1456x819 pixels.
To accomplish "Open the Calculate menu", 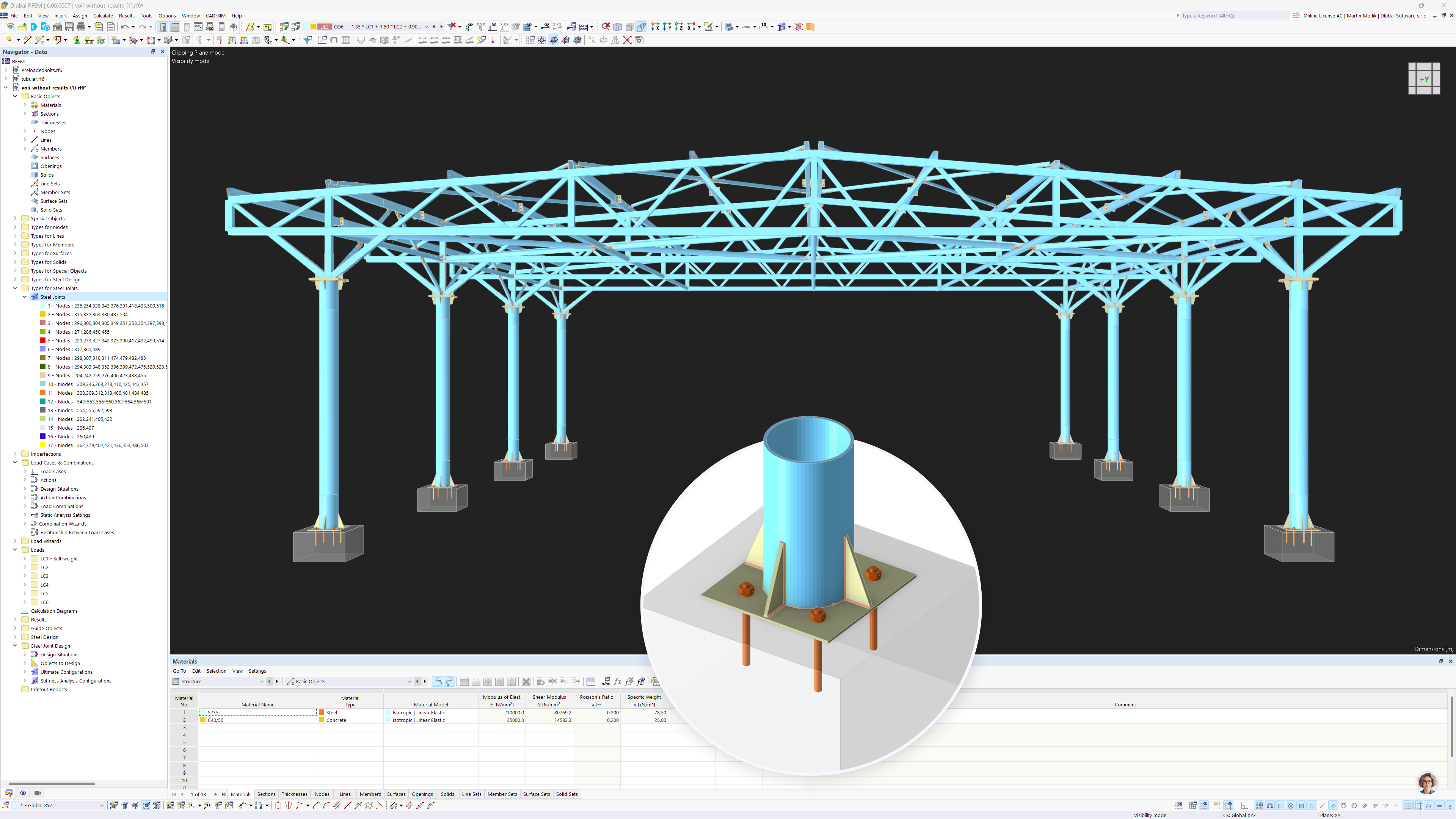I will [103, 16].
